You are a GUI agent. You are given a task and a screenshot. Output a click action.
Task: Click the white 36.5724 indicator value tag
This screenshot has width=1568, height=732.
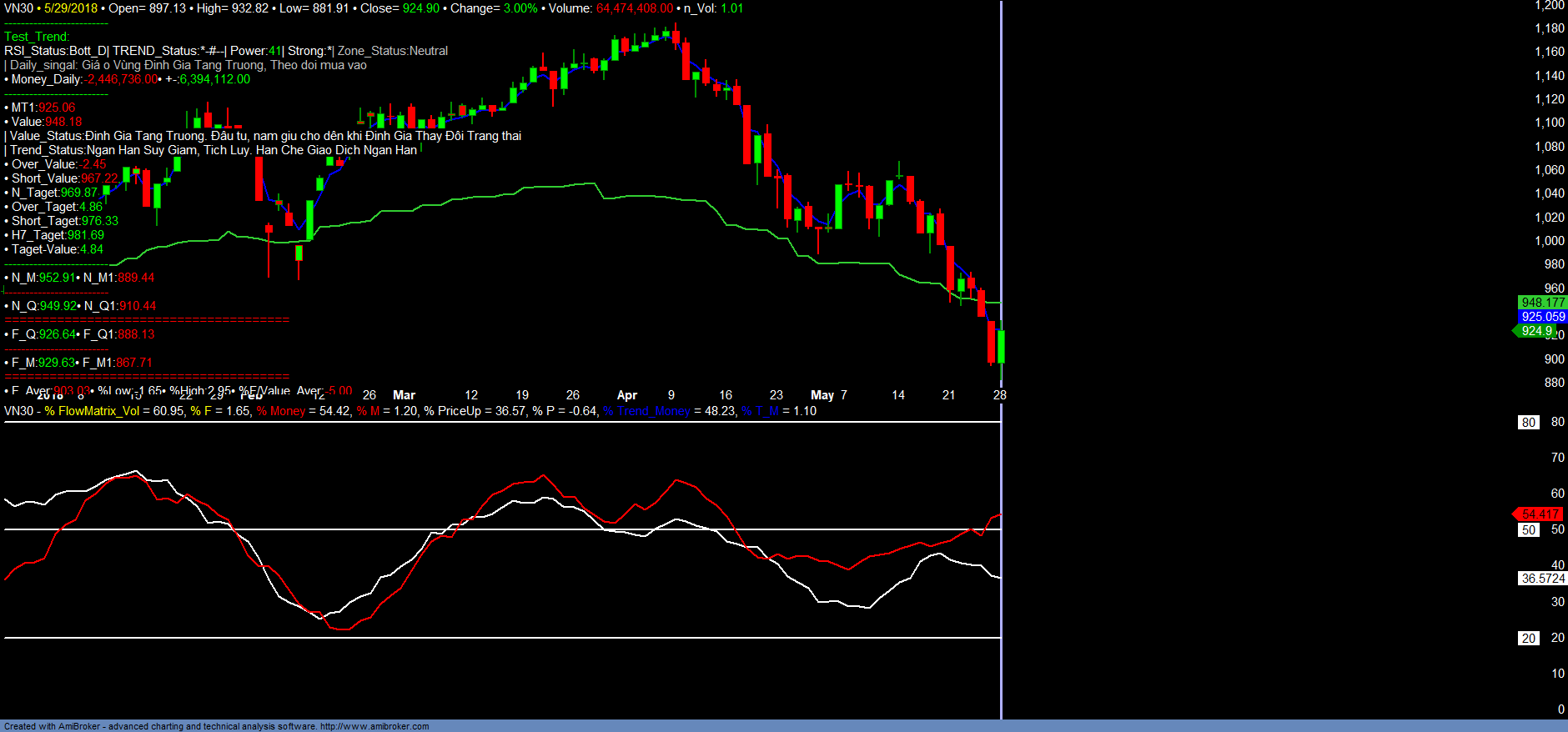(1542, 579)
